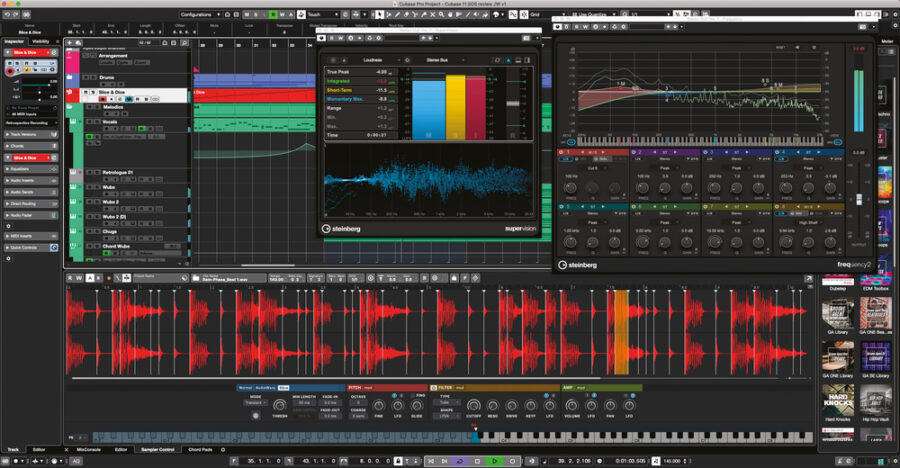This screenshot has height=468, width=900.
Task: Record-enable the Slice & Dice track
Action: point(103,99)
